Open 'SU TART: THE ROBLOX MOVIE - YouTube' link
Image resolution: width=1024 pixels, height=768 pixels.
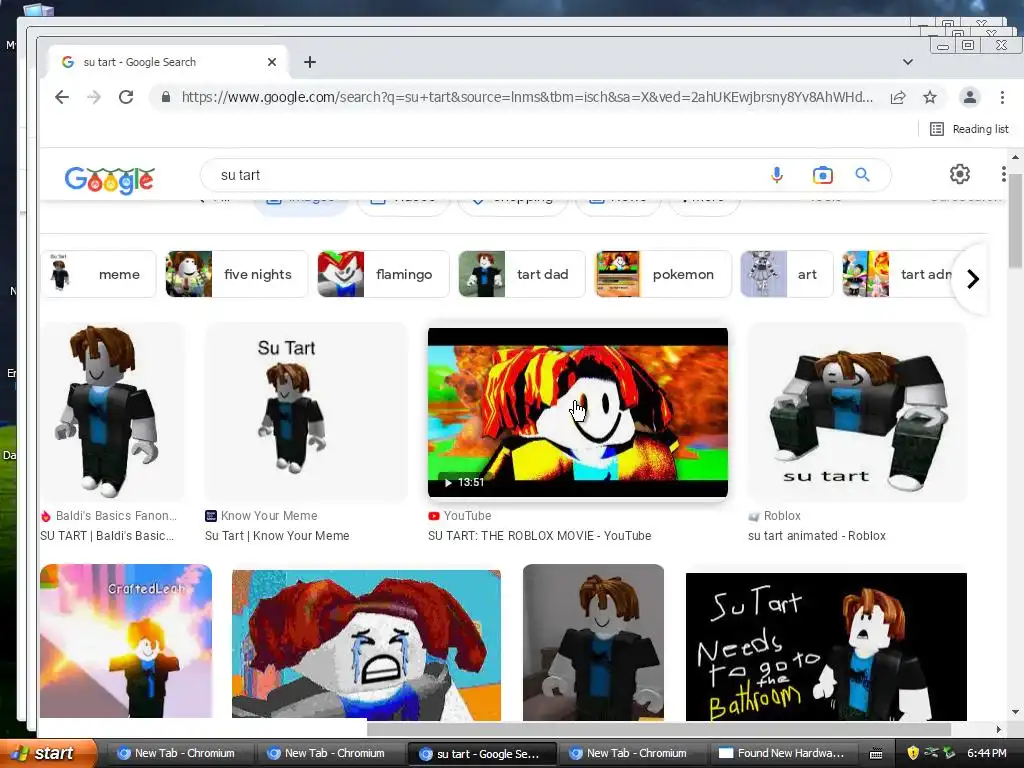click(539, 536)
